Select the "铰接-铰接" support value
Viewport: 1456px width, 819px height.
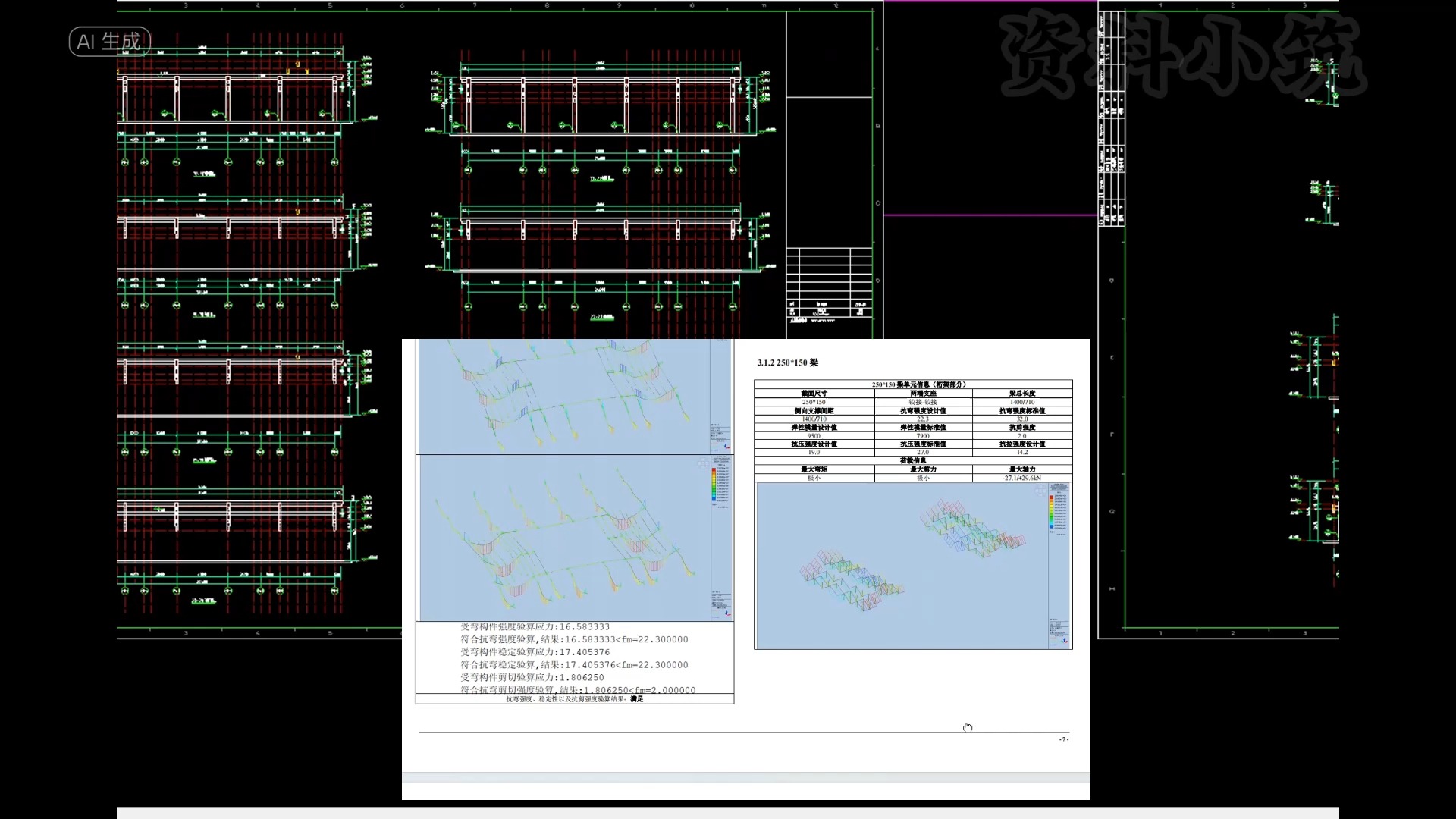[923, 402]
